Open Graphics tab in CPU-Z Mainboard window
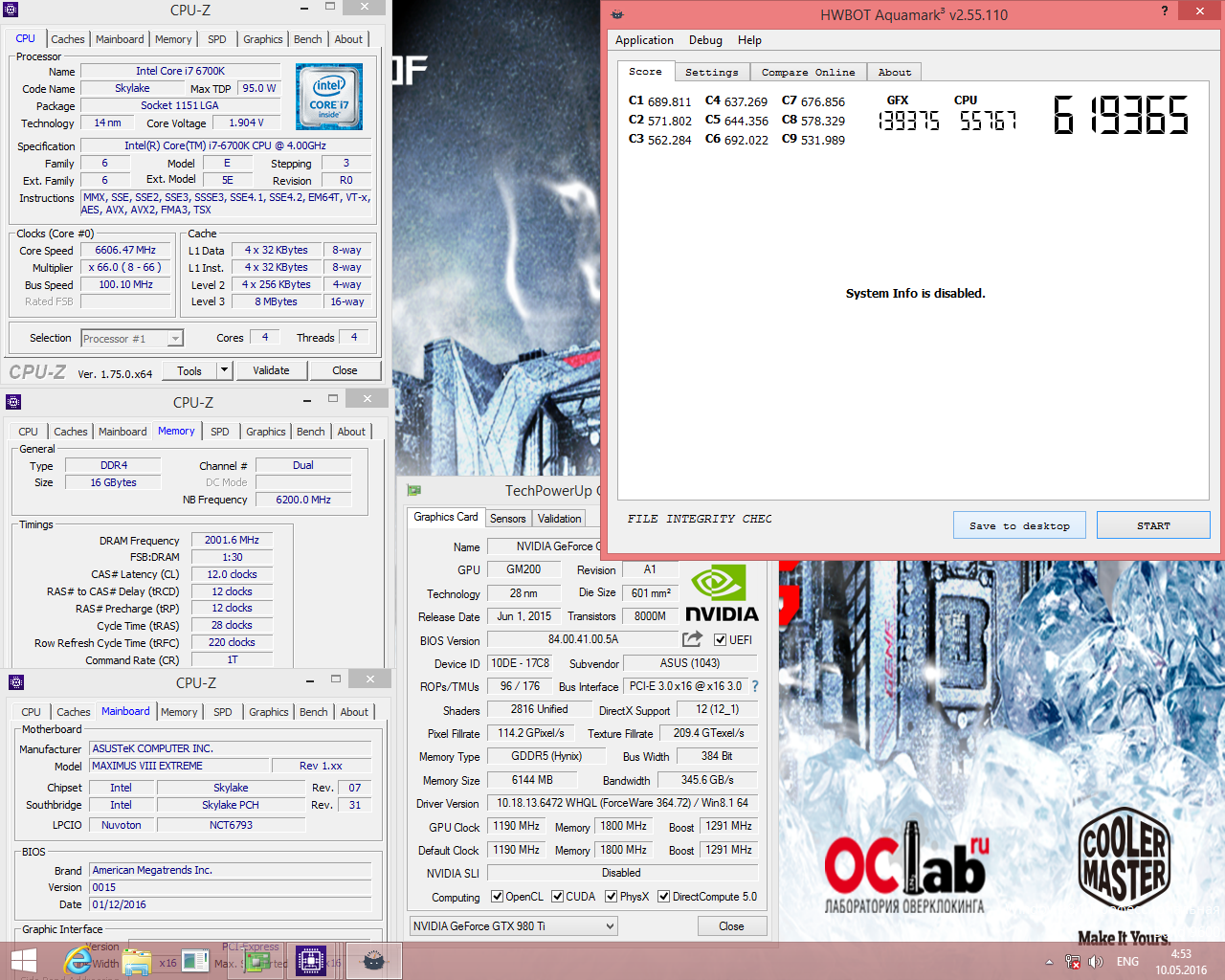The width and height of the screenshot is (1225, 980). (269, 712)
